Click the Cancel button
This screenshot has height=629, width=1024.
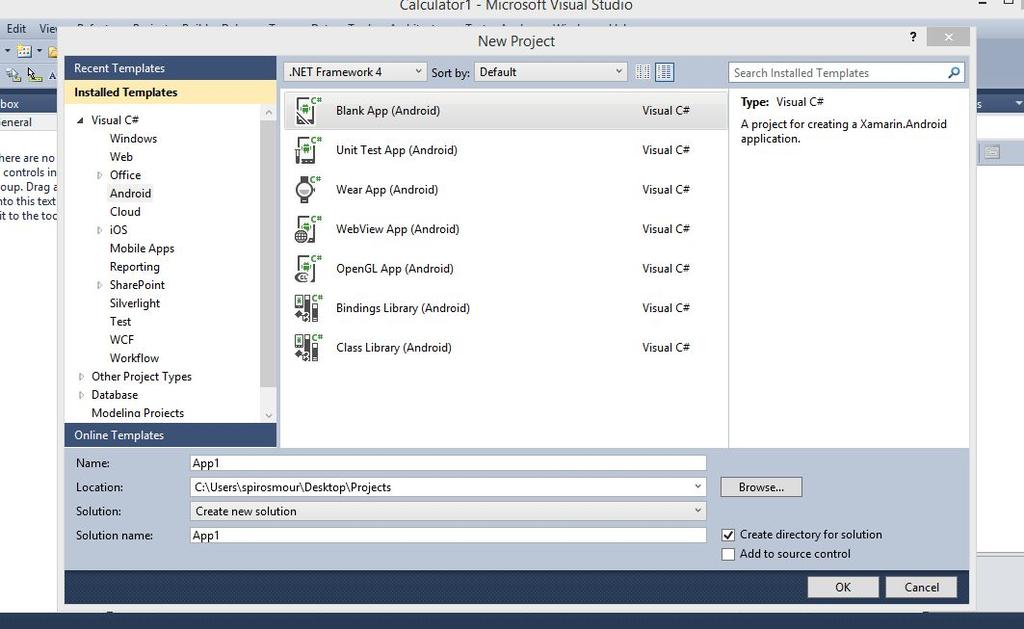pyautogui.click(x=921, y=587)
